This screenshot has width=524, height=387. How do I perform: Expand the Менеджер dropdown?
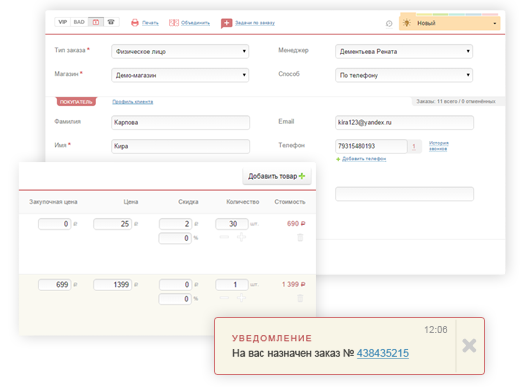coord(404,51)
